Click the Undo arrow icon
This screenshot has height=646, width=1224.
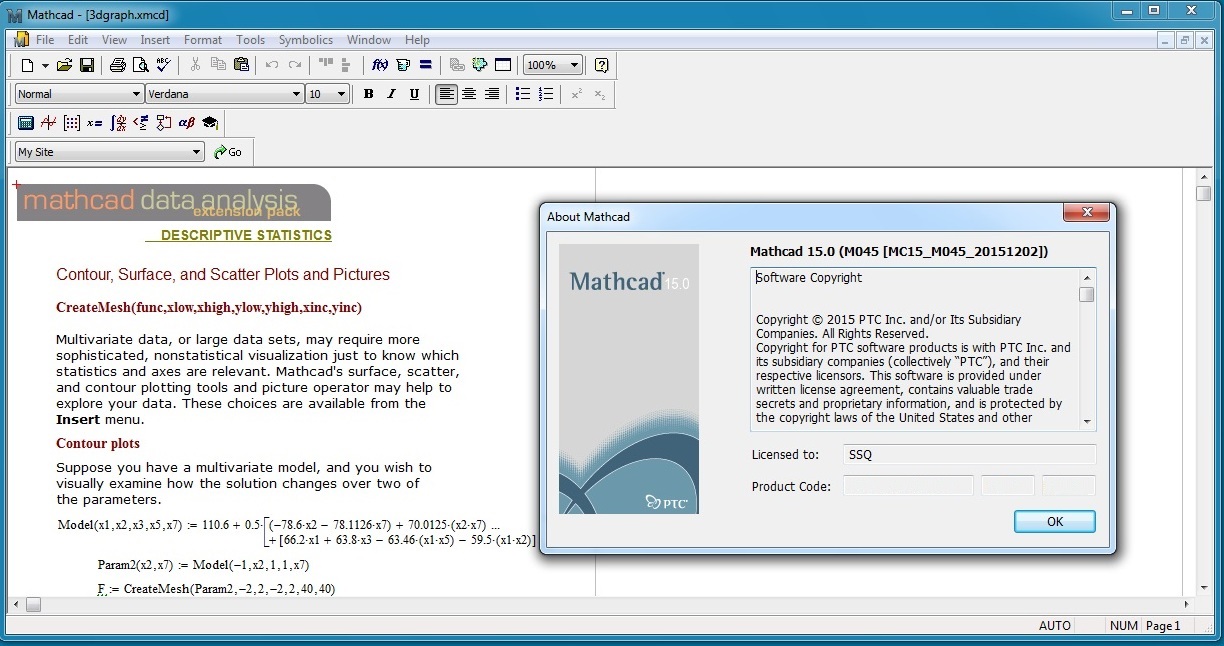pos(271,65)
